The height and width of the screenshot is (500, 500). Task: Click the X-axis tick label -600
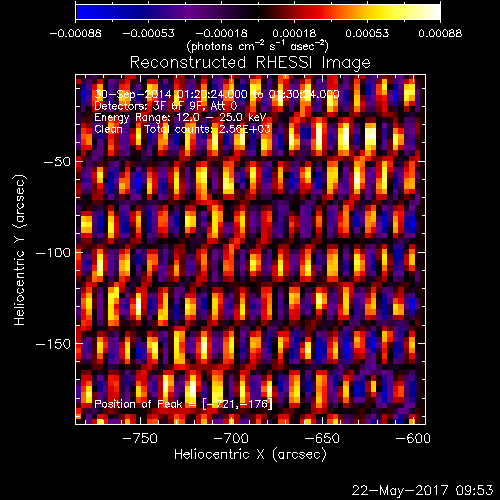(413, 438)
